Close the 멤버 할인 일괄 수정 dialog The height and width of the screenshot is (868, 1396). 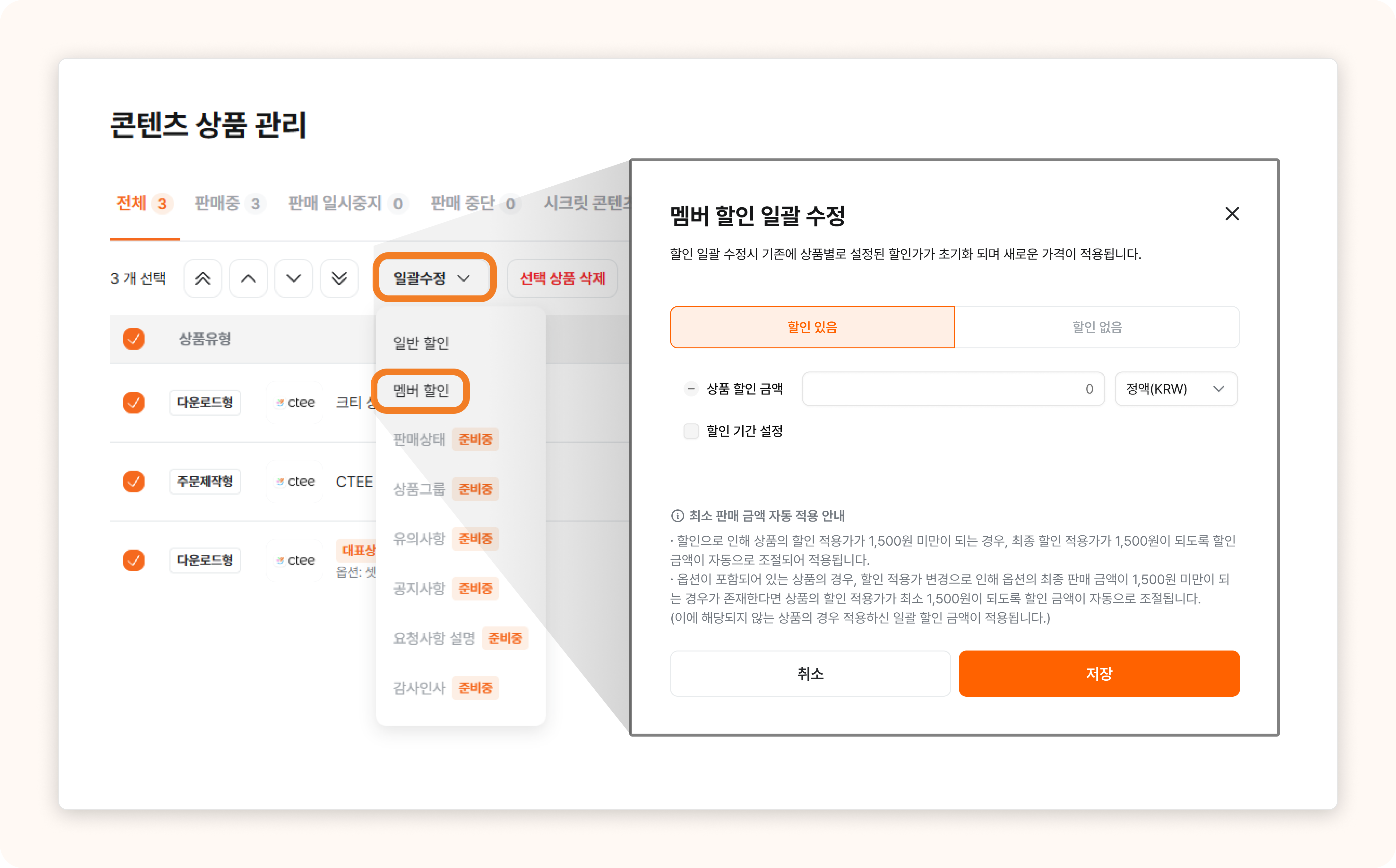pyautogui.click(x=1232, y=214)
